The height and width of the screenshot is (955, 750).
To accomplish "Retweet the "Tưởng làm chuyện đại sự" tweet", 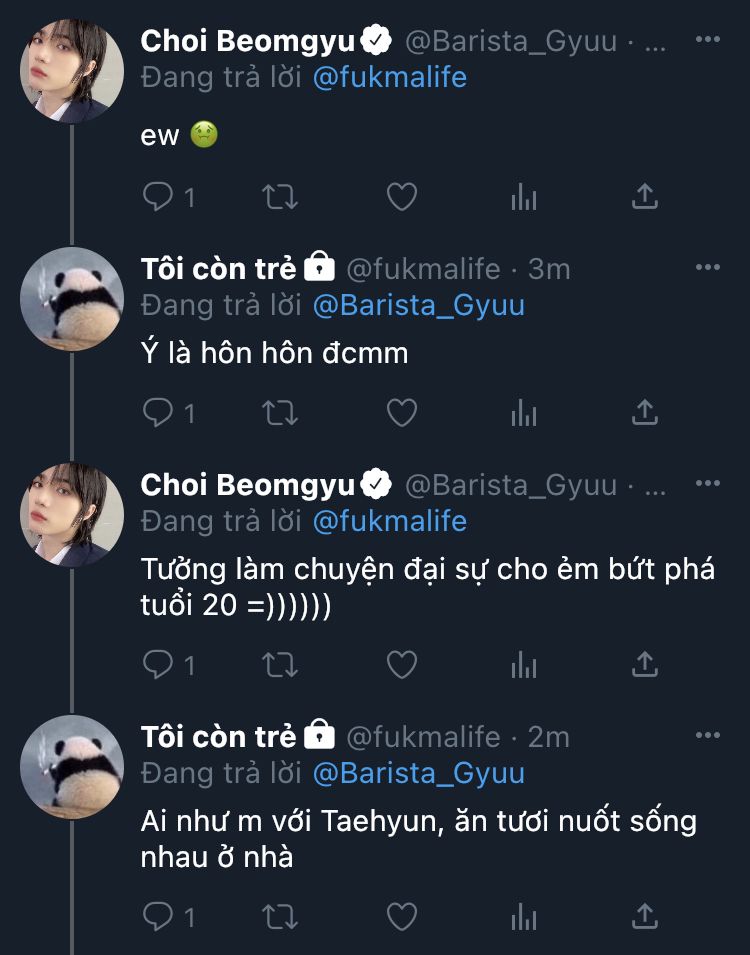I will coord(279,663).
